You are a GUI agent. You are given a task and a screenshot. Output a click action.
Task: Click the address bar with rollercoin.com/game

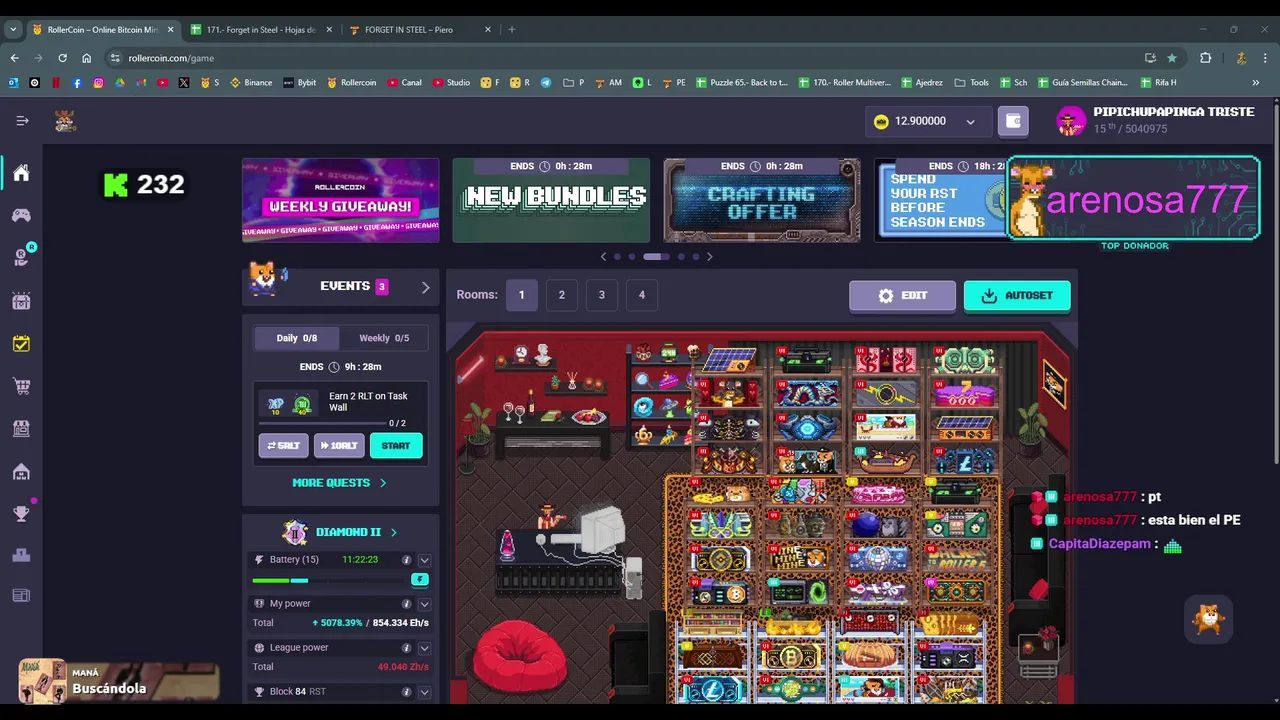[x=620, y=58]
